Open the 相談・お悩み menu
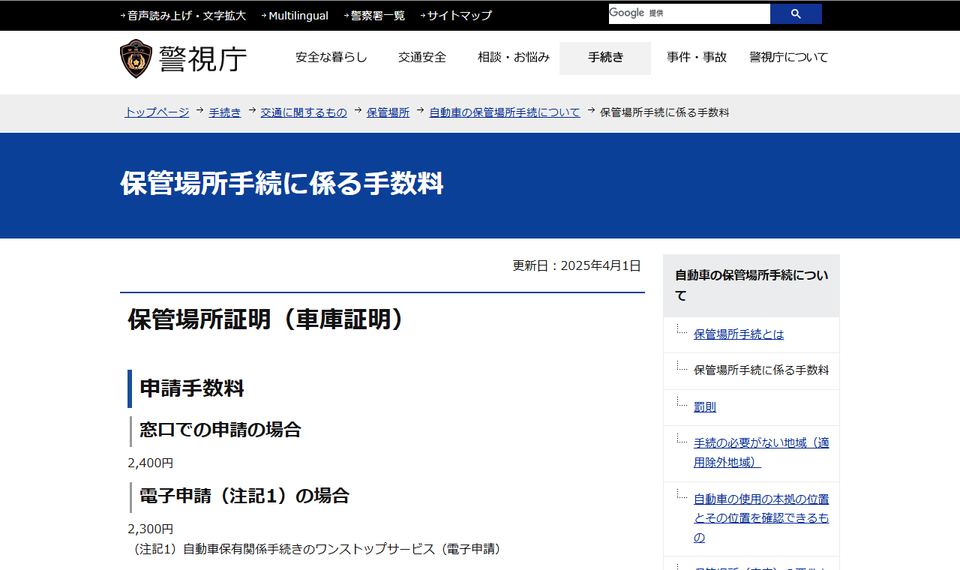Screen dimensions: 960x570 click(x=514, y=58)
